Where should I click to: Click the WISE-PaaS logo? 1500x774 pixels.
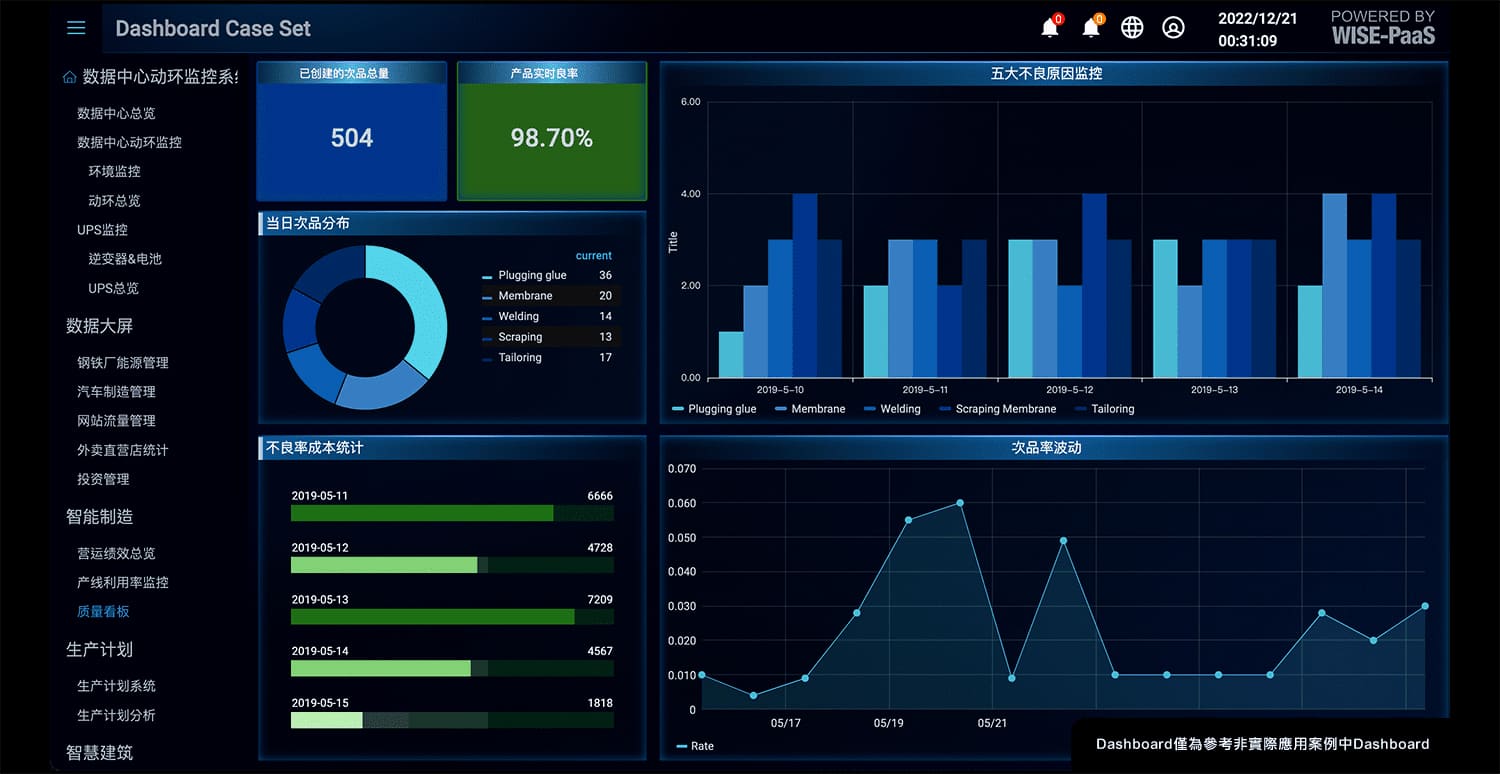click(1383, 28)
